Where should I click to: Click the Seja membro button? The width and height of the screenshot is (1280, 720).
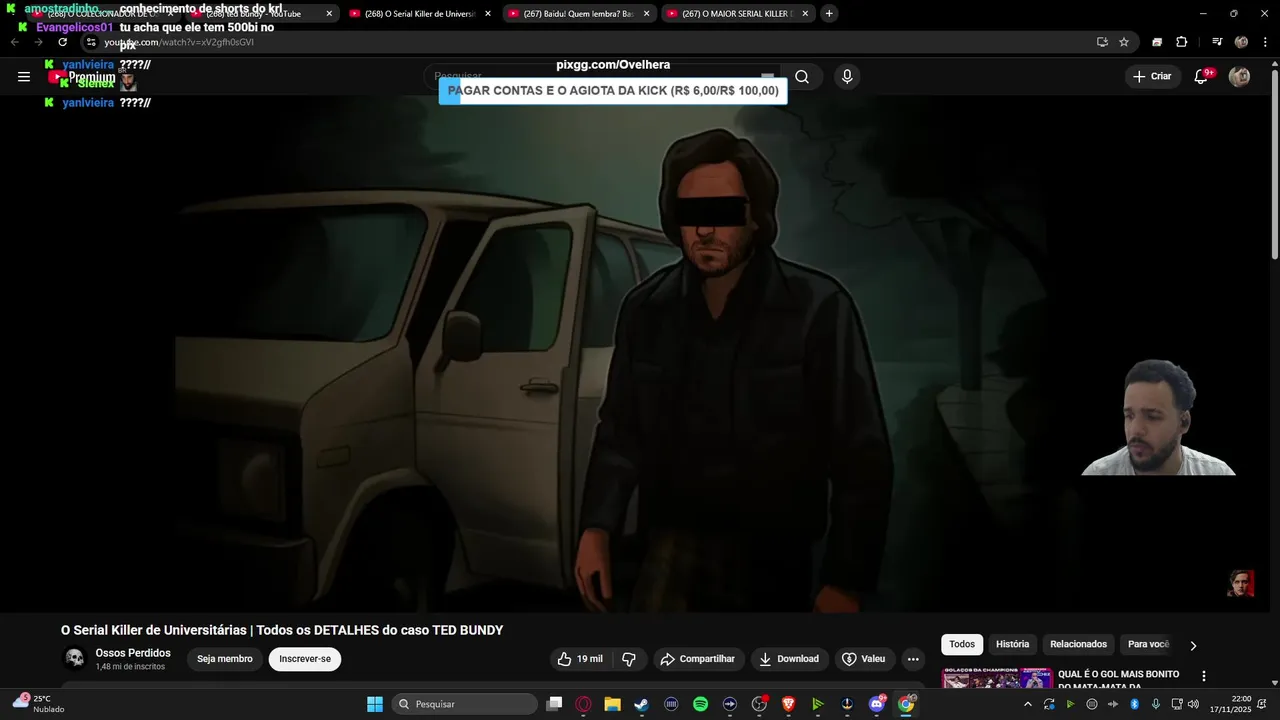pyautogui.click(x=225, y=659)
